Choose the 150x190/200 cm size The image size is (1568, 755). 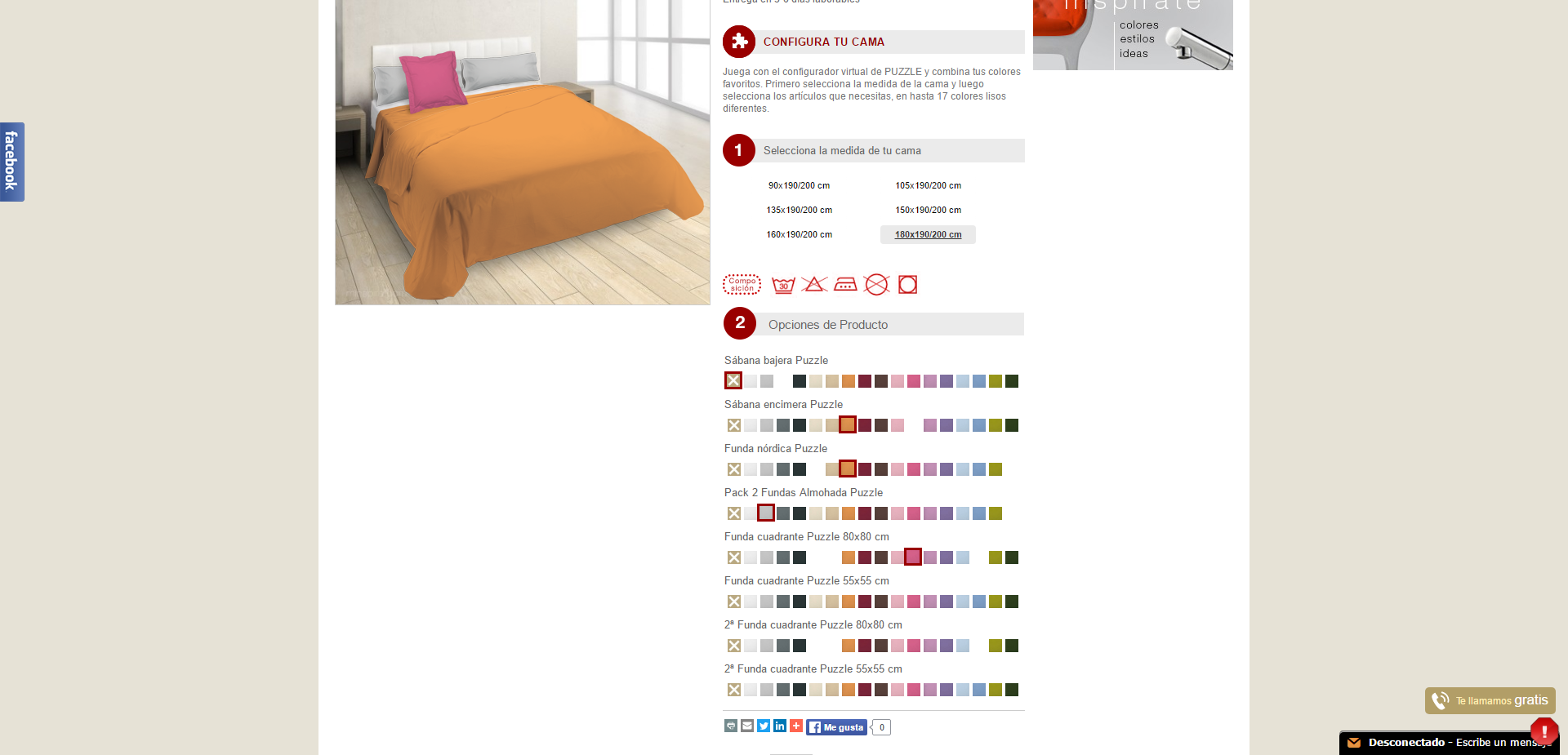pyautogui.click(x=928, y=210)
